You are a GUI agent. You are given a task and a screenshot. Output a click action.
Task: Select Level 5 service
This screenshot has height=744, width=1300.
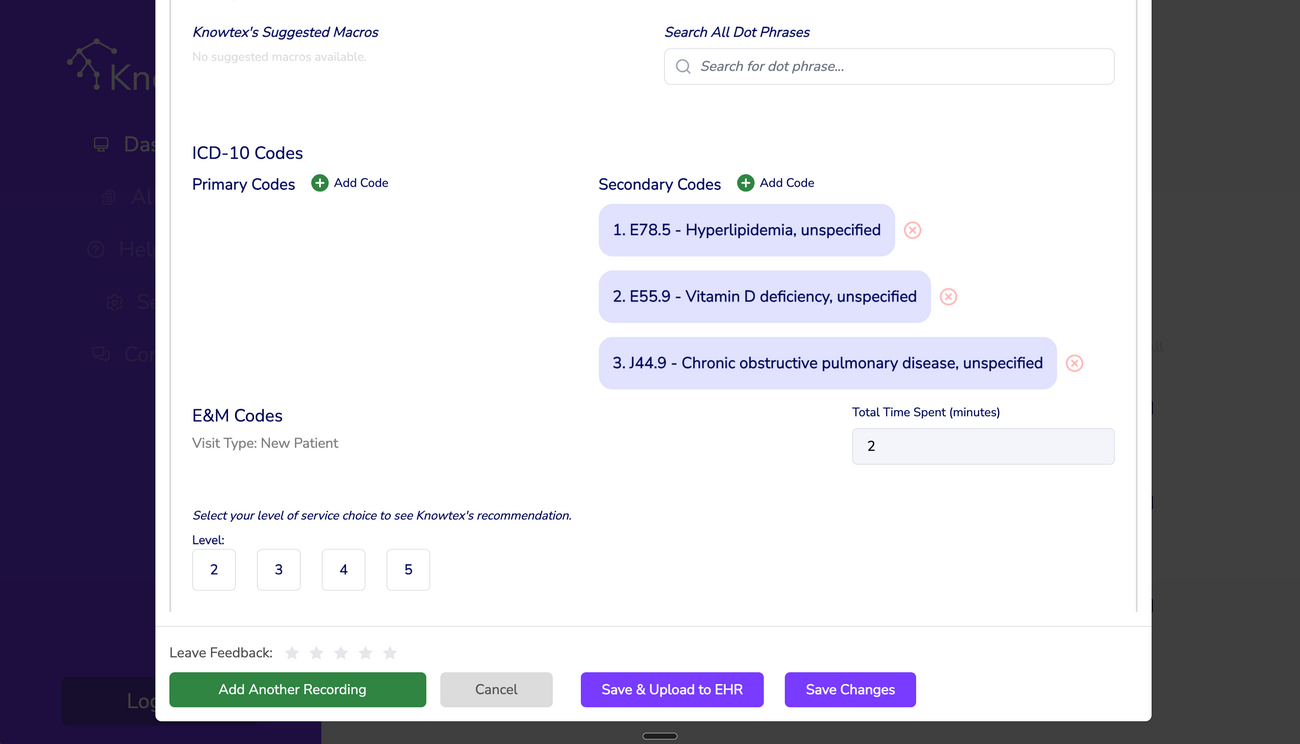click(408, 569)
